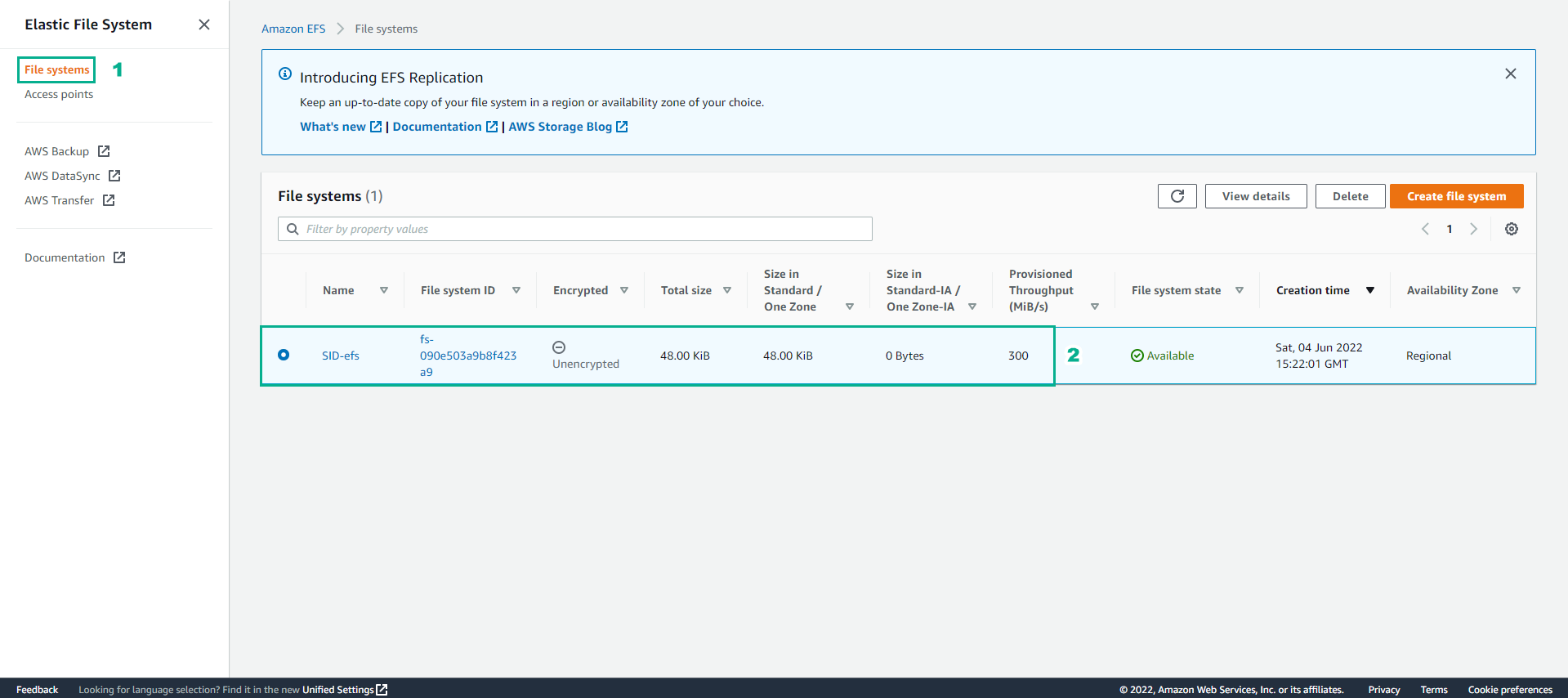
Task: Sort by Total size column arrow
Action: [727, 290]
